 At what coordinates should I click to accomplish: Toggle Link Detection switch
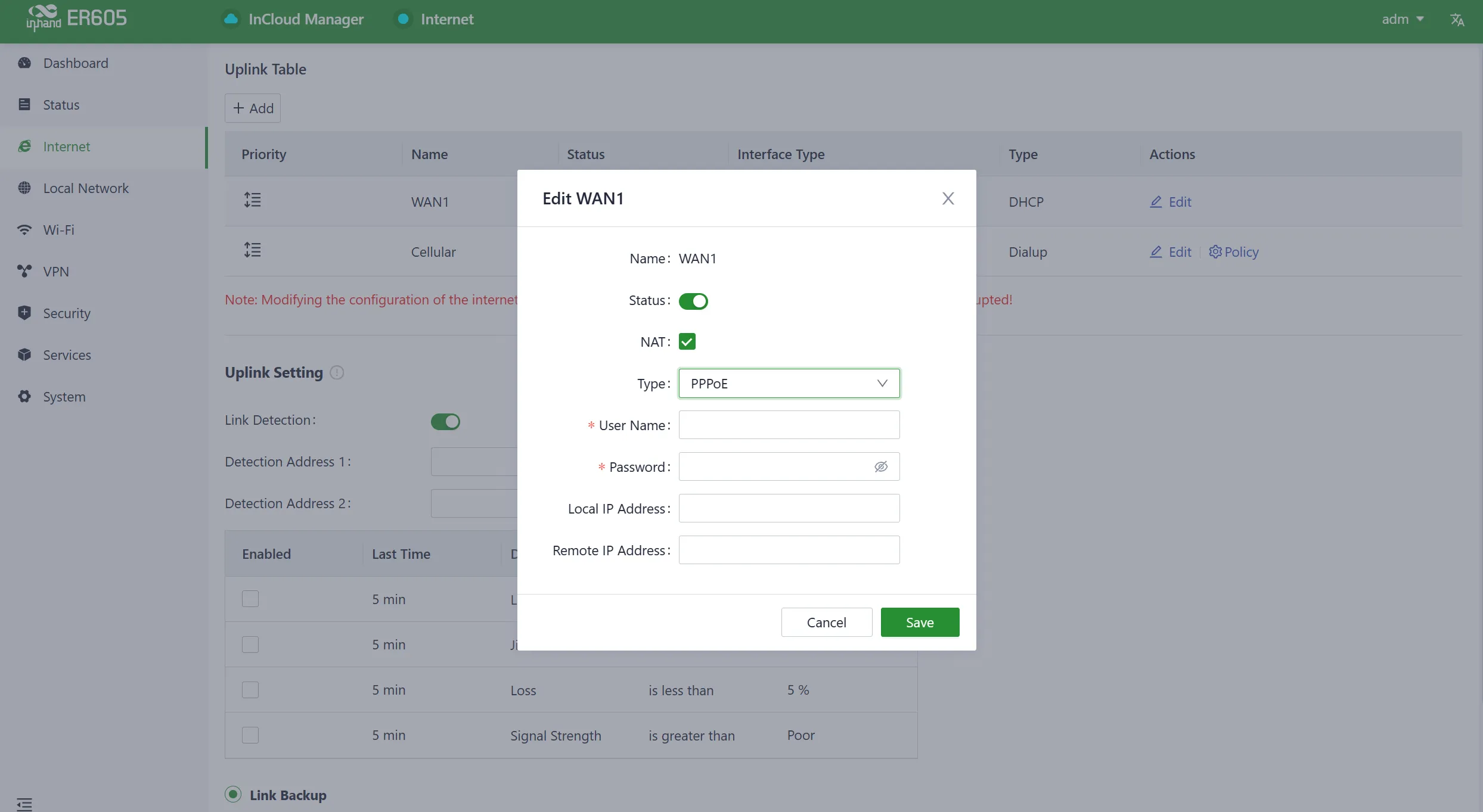pos(445,422)
